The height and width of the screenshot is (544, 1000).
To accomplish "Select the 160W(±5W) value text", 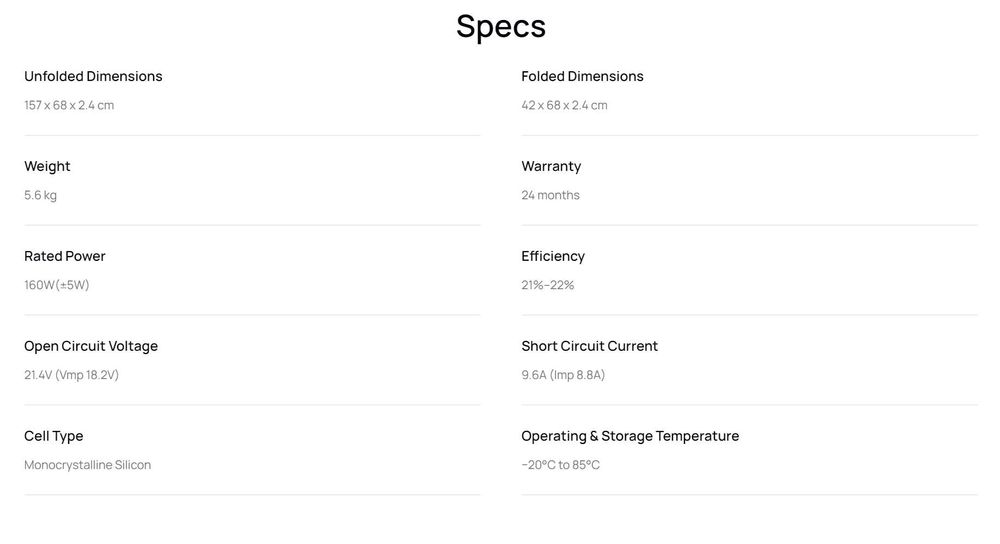I will (x=57, y=285).
